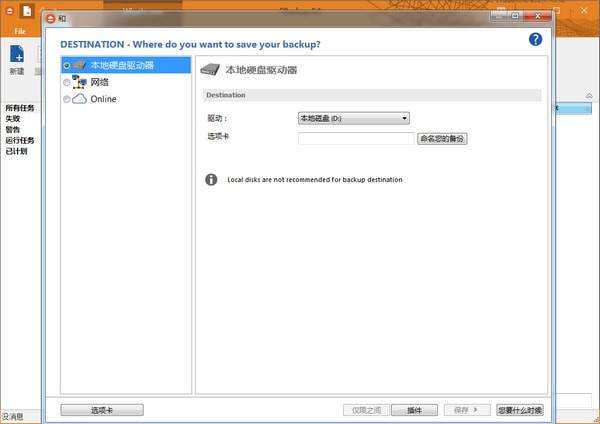Click into the 选项卡 text field
This screenshot has width=600, height=424.
(355, 138)
